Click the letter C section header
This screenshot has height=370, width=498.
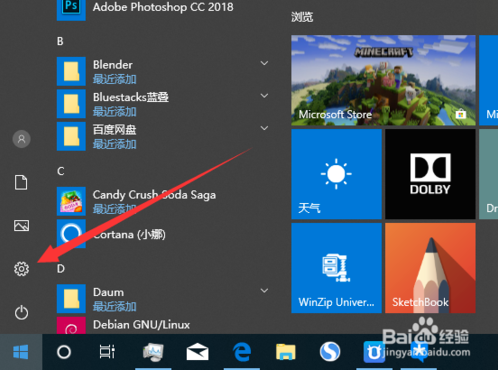coord(61,171)
